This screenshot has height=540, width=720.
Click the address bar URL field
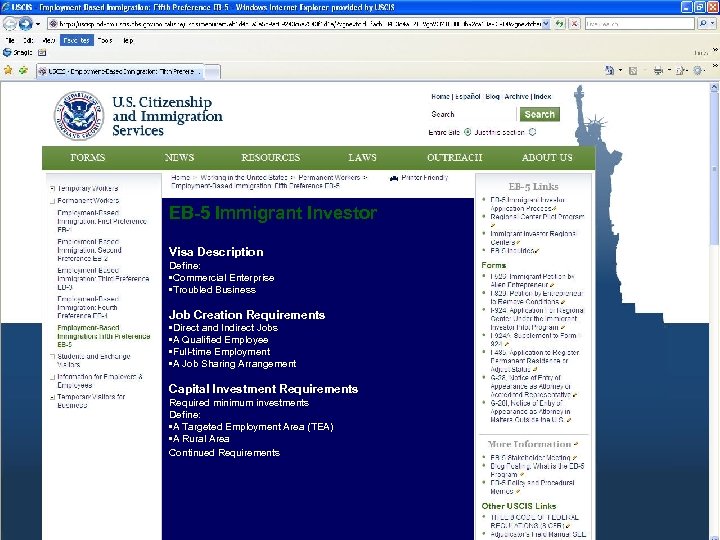tap(295, 23)
